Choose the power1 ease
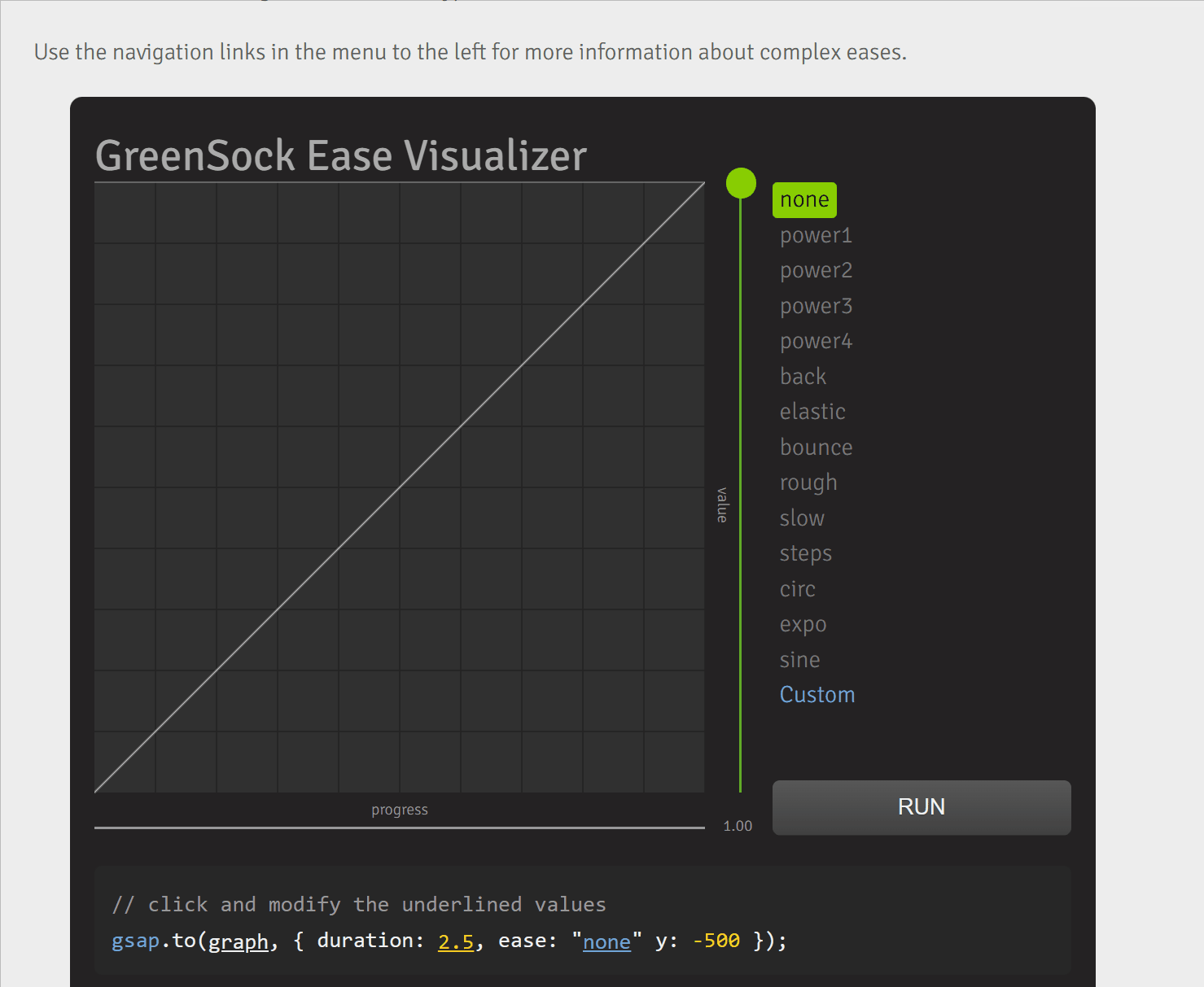Screen dimensions: 1204x987 816,236
